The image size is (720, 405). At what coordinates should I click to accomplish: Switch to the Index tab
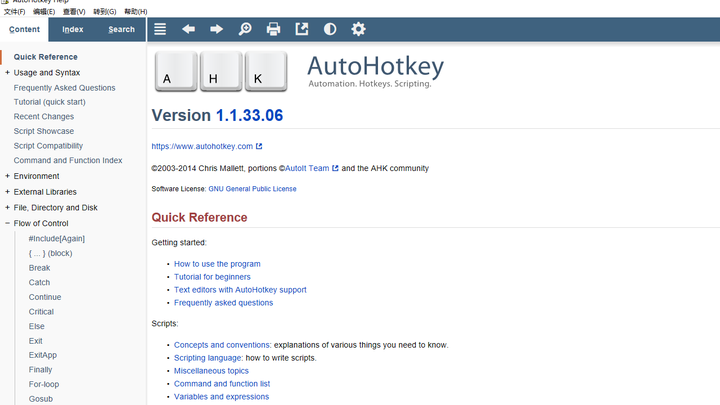click(x=73, y=29)
